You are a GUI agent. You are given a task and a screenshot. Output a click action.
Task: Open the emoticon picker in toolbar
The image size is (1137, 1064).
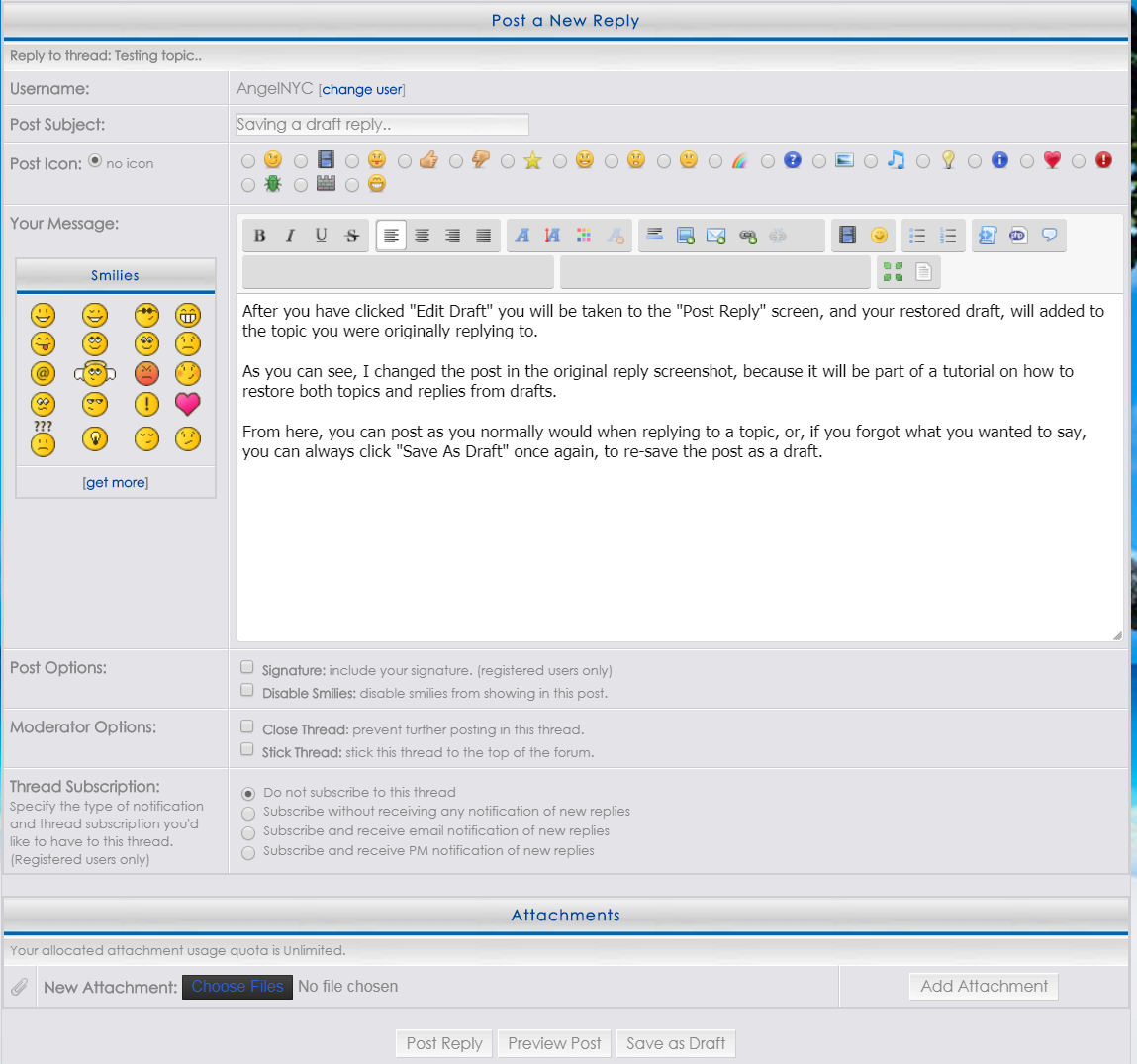click(x=879, y=235)
